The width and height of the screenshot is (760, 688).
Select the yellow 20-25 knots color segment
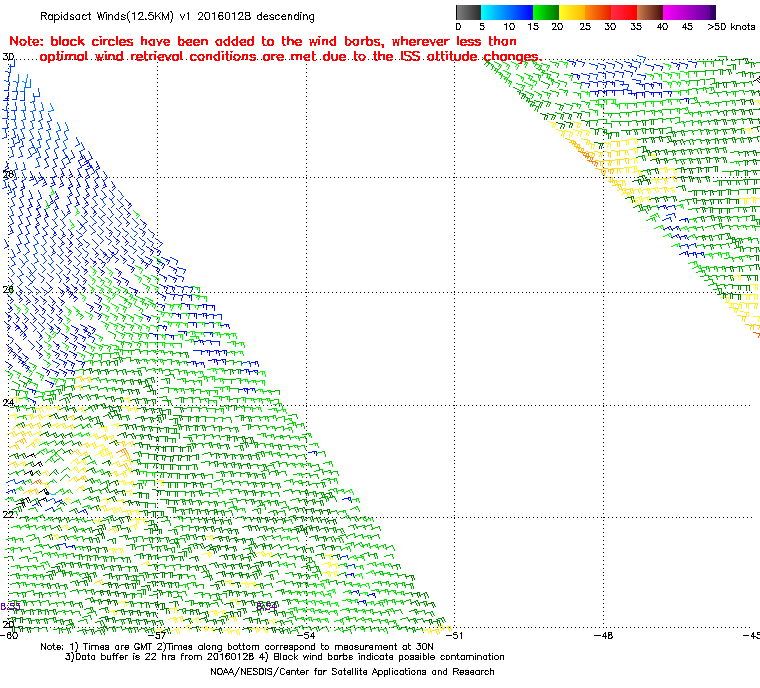(x=572, y=12)
